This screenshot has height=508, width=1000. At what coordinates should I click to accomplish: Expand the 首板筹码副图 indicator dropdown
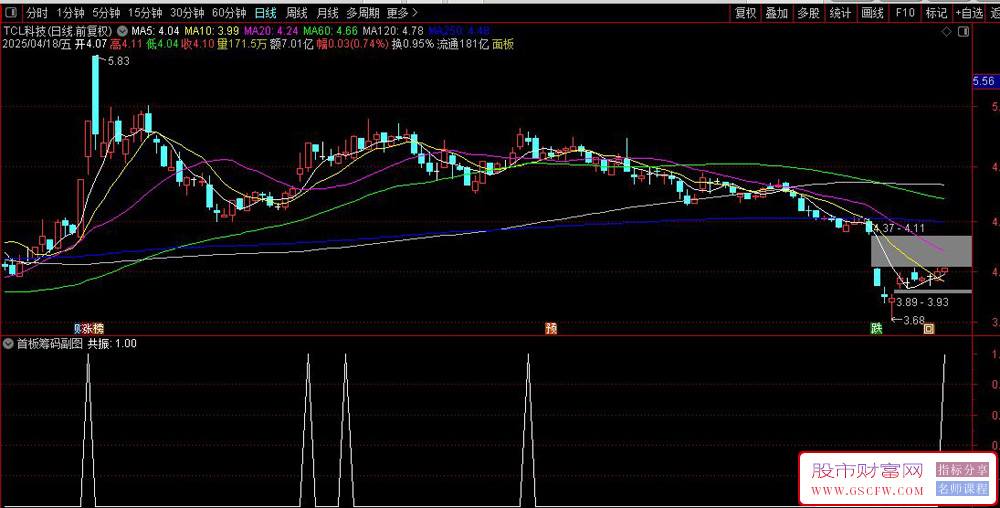click(8, 344)
